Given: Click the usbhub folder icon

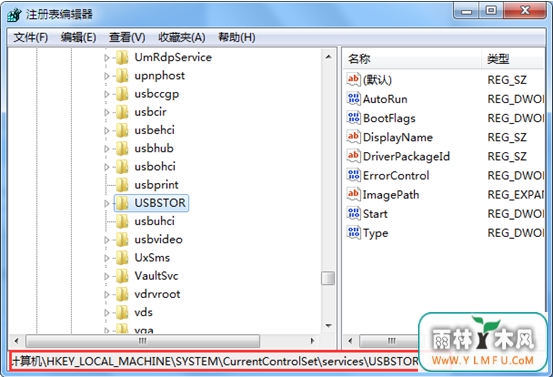Looking at the screenshot, I should (122, 148).
